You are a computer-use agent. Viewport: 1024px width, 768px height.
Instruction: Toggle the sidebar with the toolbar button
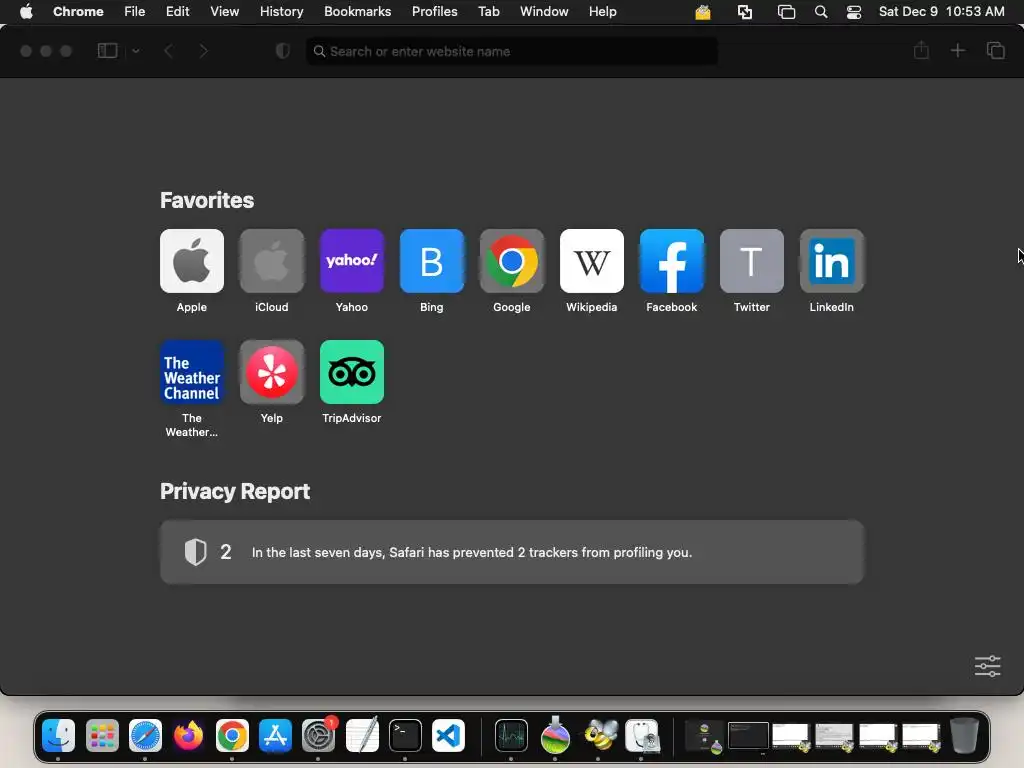[x=107, y=51]
